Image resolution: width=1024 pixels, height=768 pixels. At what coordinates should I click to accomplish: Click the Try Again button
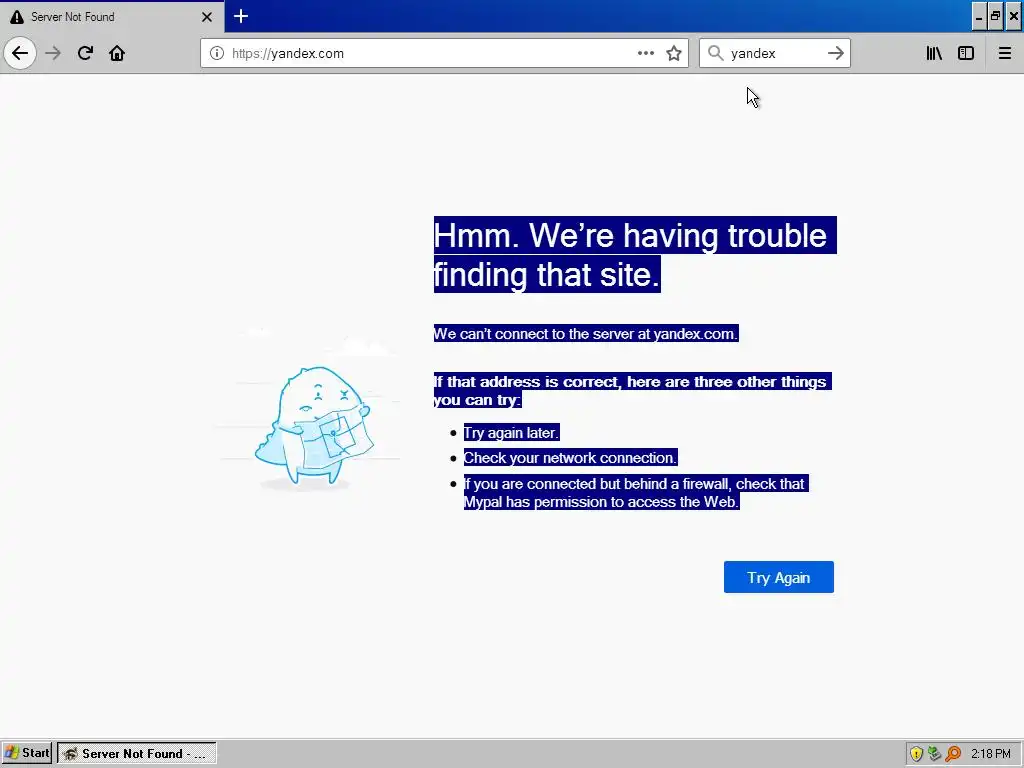pyautogui.click(x=778, y=577)
